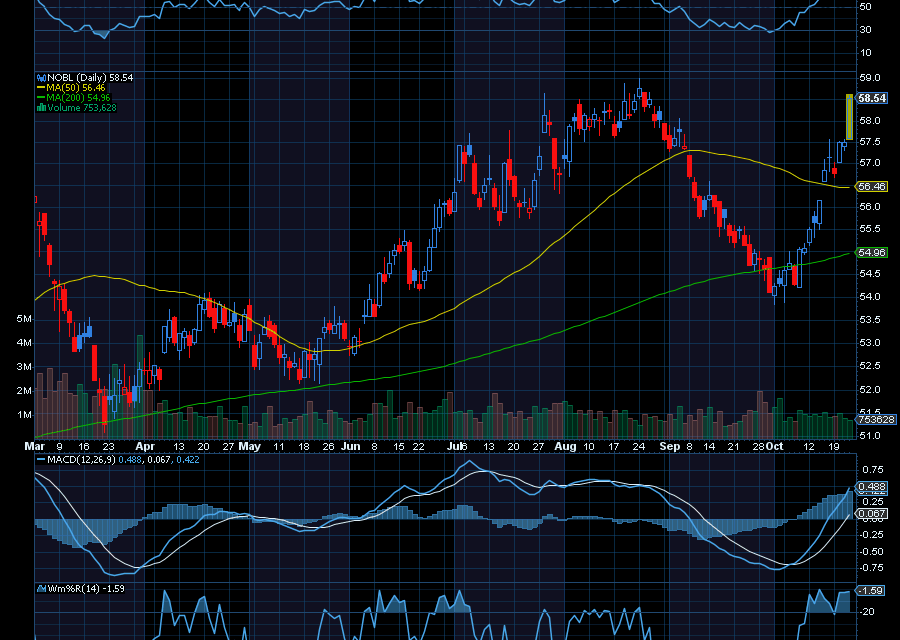Viewport: 900px width, 640px height.
Task: Click the Oct month label
Action: pos(775,447)
